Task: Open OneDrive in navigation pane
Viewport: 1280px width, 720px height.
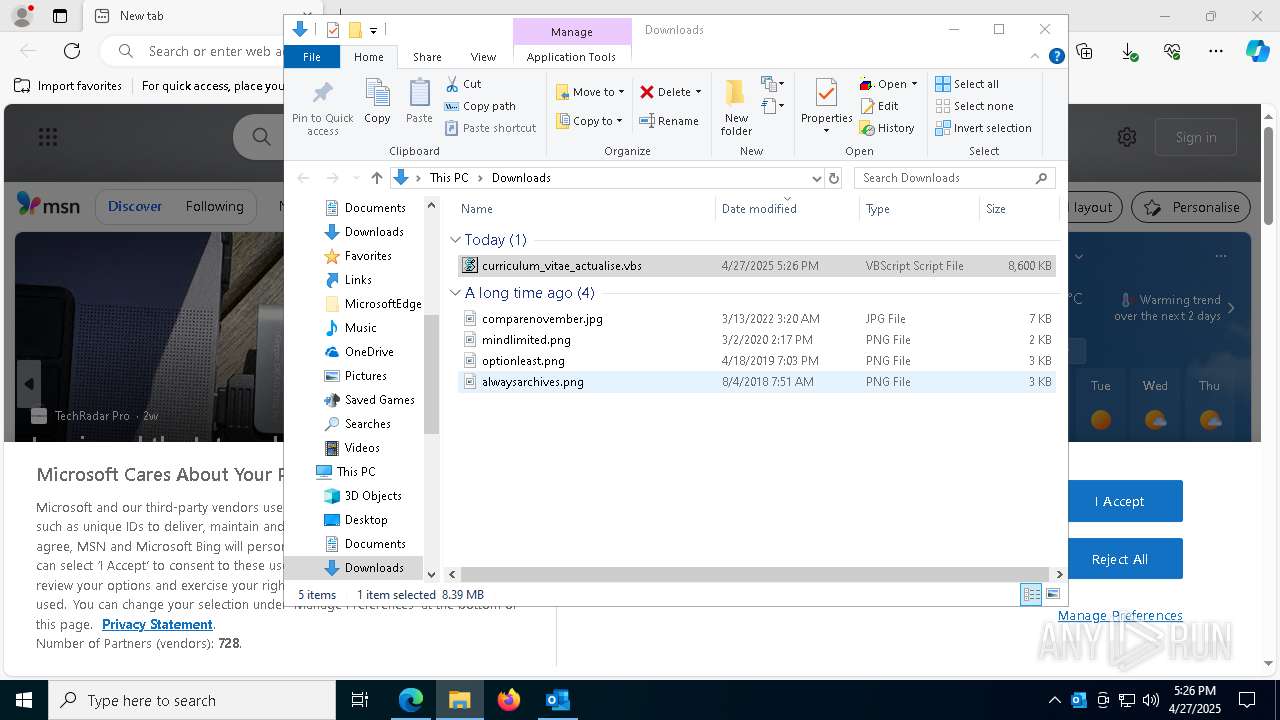Action: [368, 352]
